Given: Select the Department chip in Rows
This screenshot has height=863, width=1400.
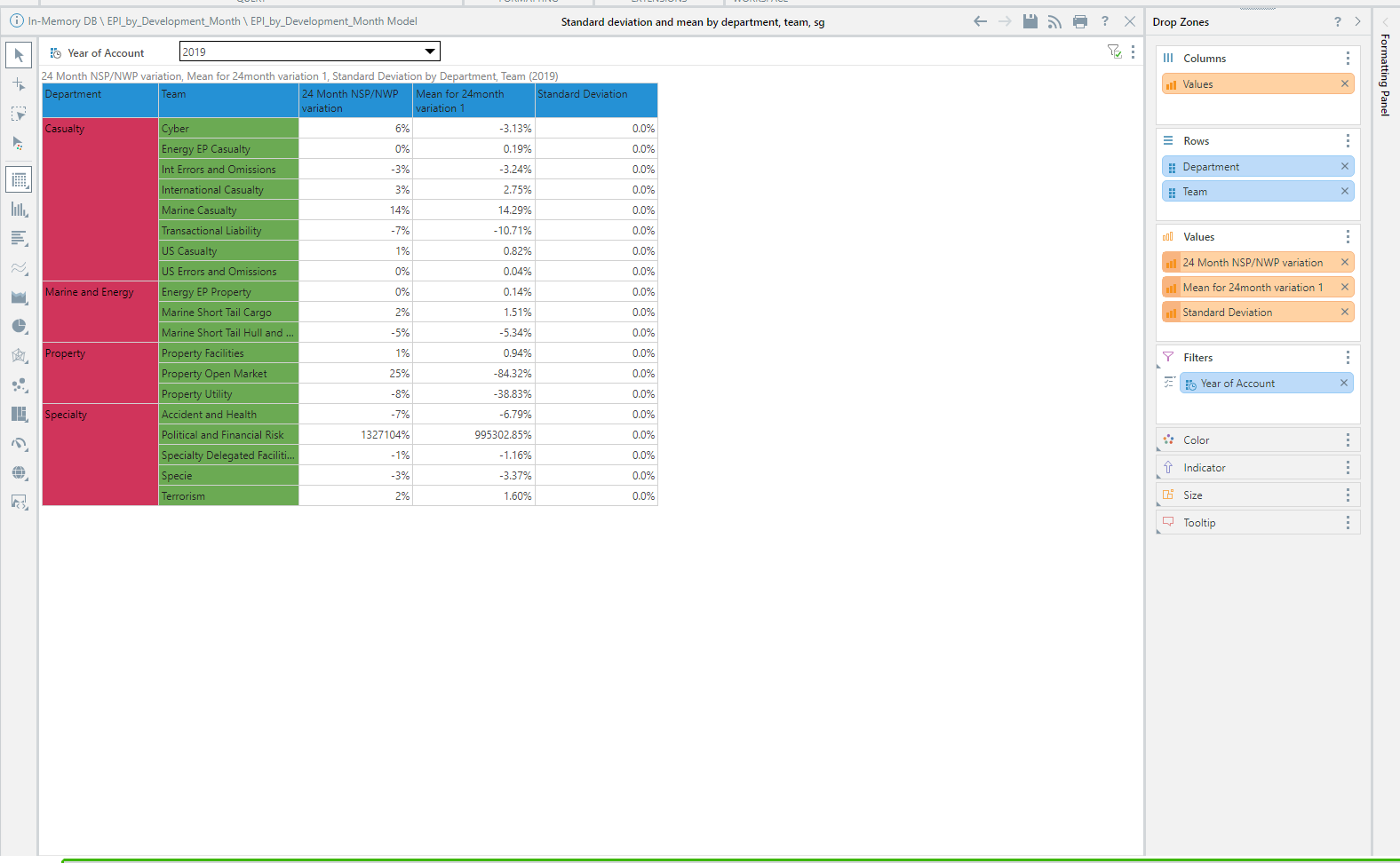Looking at the screenshot, I should pyautogui.click(x=1258, y=166).
